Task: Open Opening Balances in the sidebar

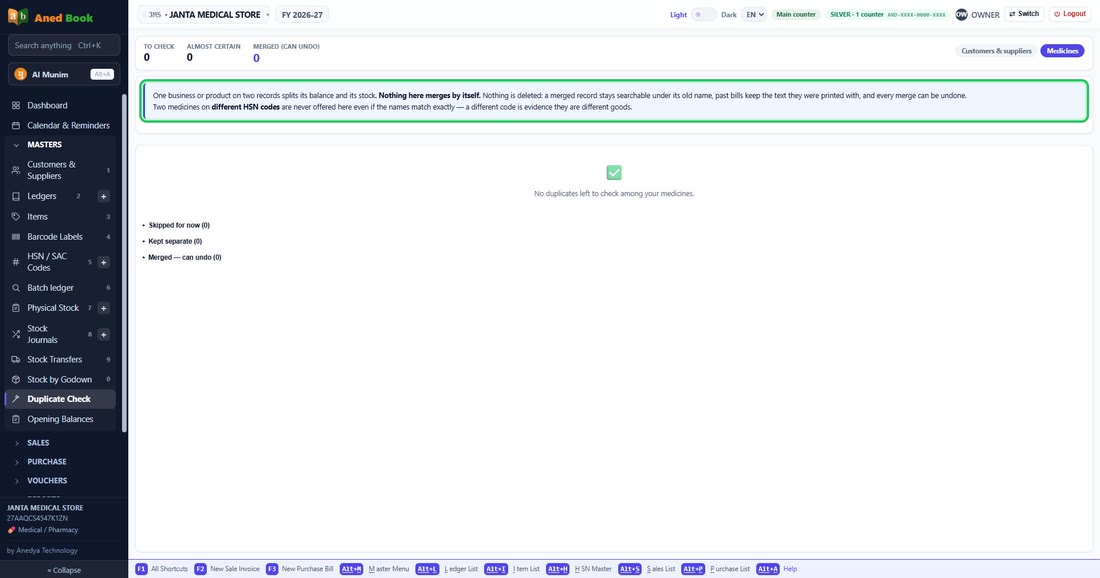Action: click(60, 419)
